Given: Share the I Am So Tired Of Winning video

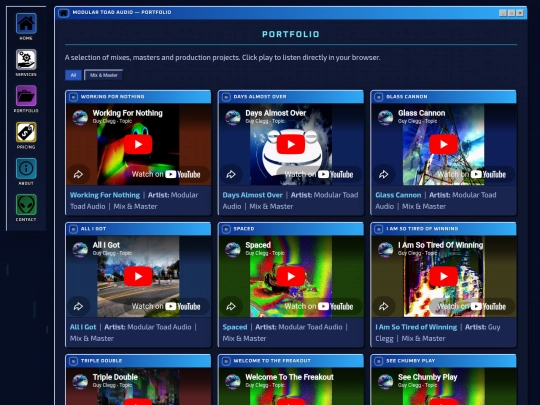Looking at the screenshot, I should pos(384,306).
